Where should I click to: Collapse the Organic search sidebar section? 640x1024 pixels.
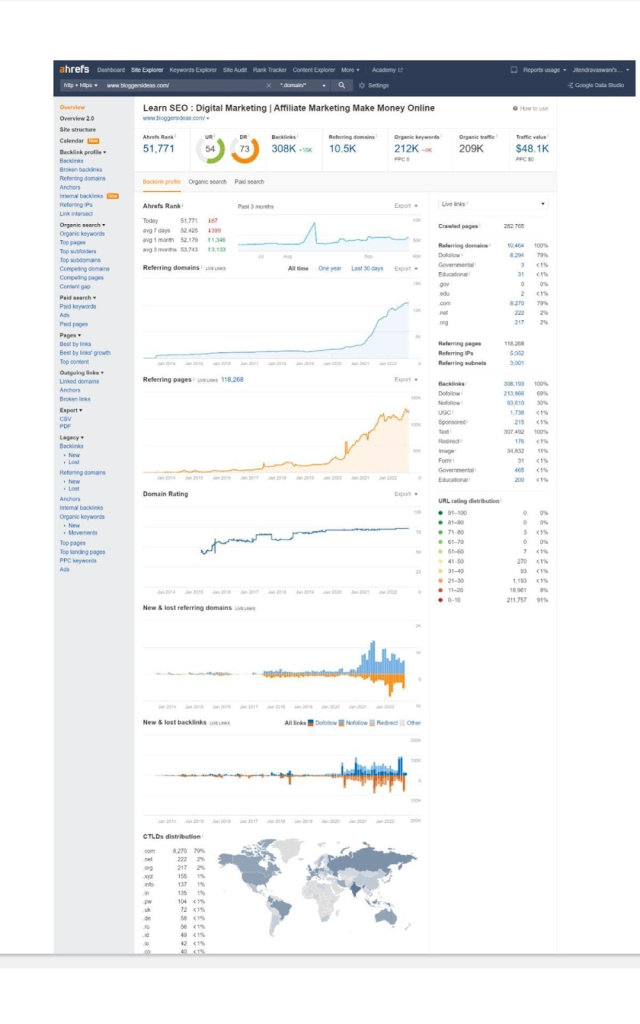click(x=82, y=225)
